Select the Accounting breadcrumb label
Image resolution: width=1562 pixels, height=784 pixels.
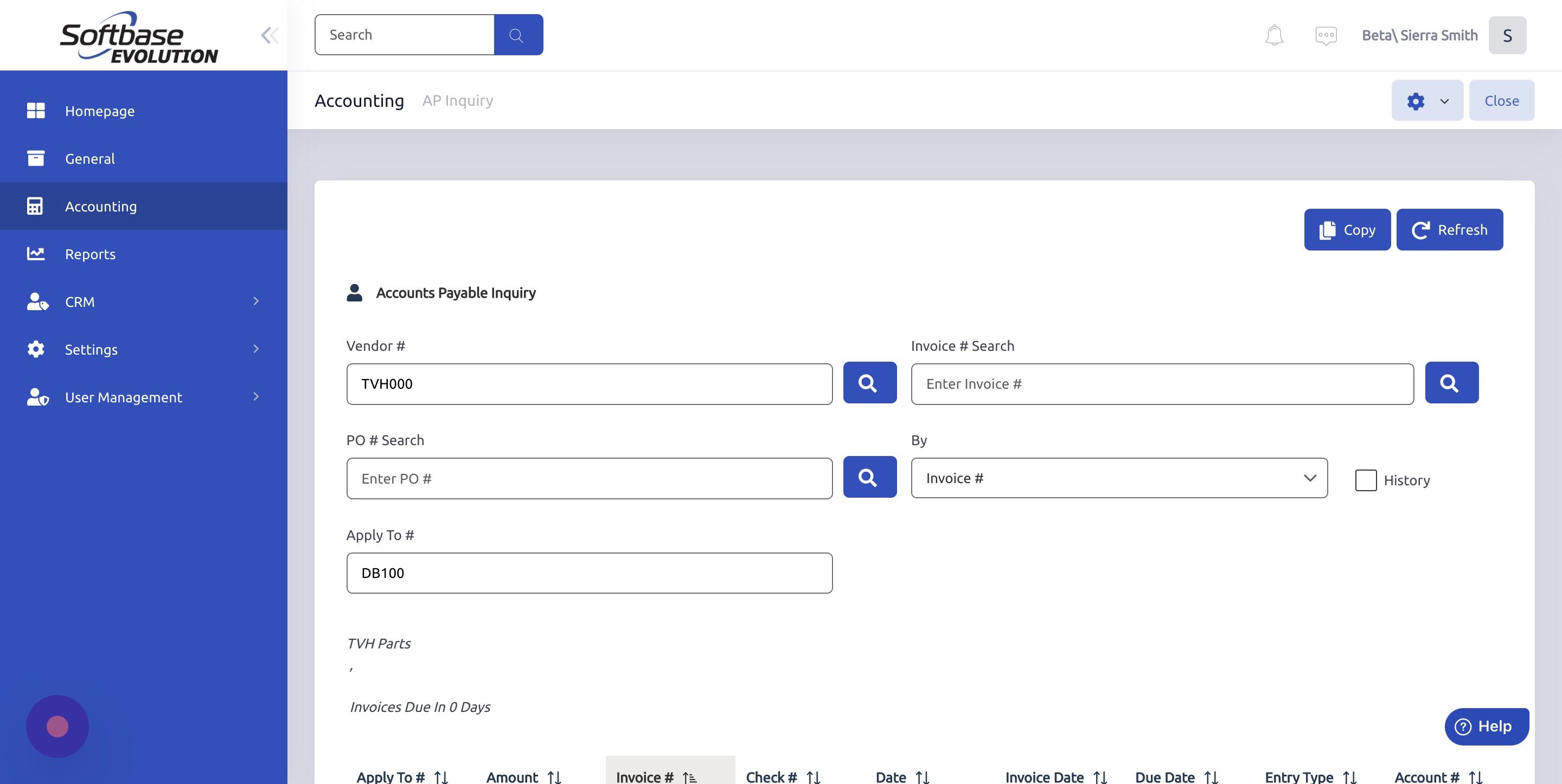click(x=360, y=100)
